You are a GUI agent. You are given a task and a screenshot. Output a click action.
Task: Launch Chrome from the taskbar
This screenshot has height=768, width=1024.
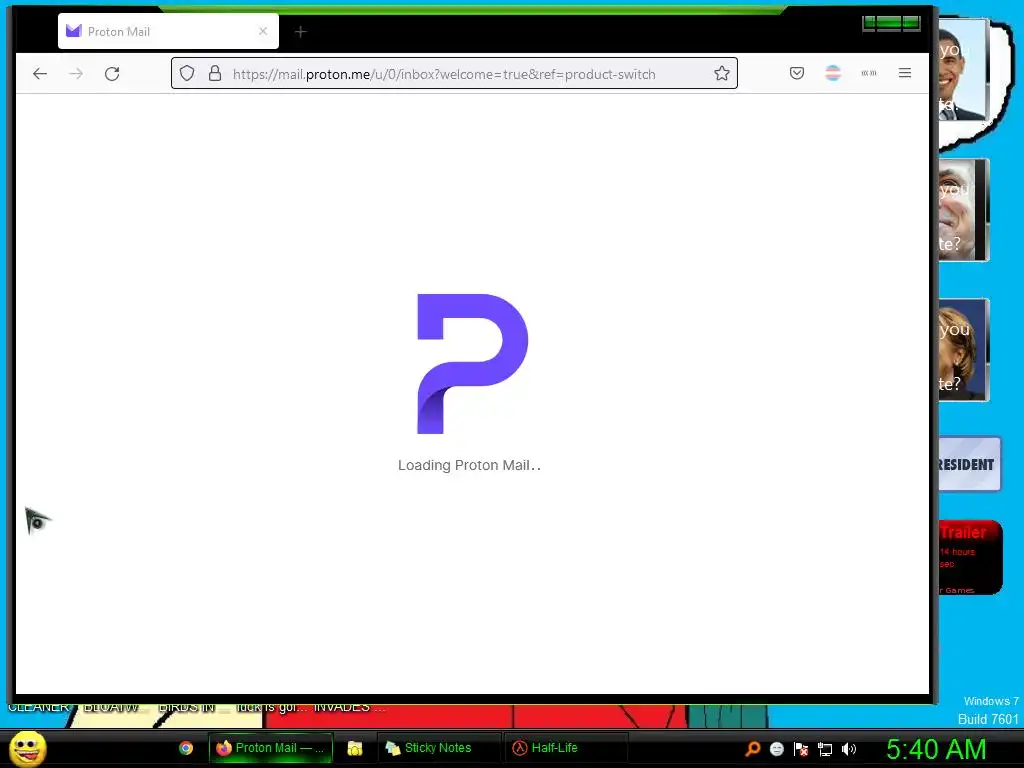tap(186, 748)
